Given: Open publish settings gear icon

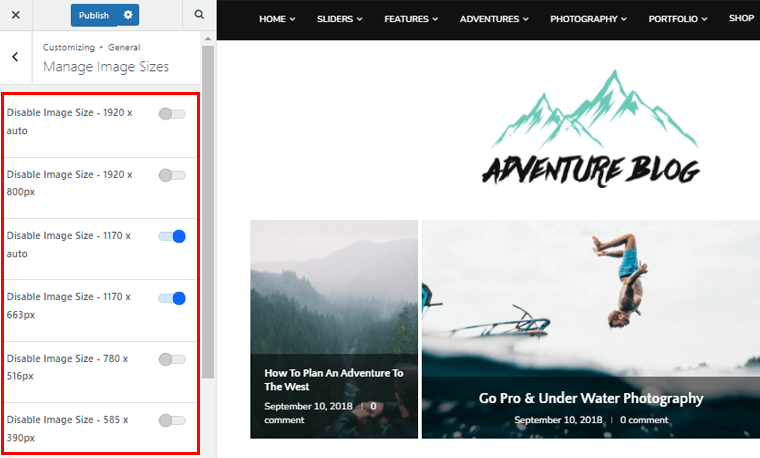Looking at the screenshot, I should click(x=128, y=15).
